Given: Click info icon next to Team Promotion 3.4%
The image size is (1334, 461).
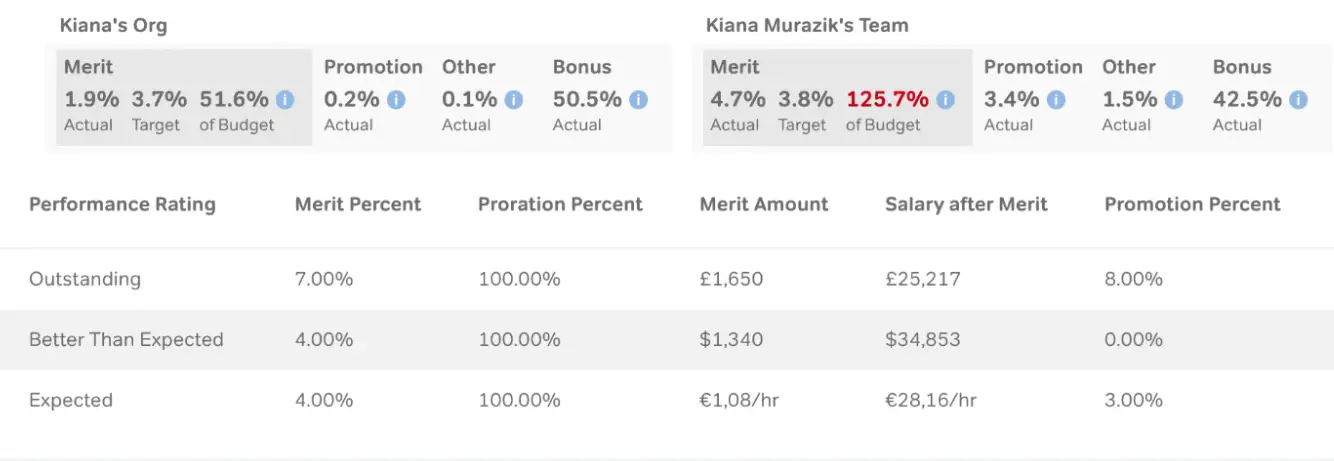Looking at the screenshot, I should (x=1055, y=100).
